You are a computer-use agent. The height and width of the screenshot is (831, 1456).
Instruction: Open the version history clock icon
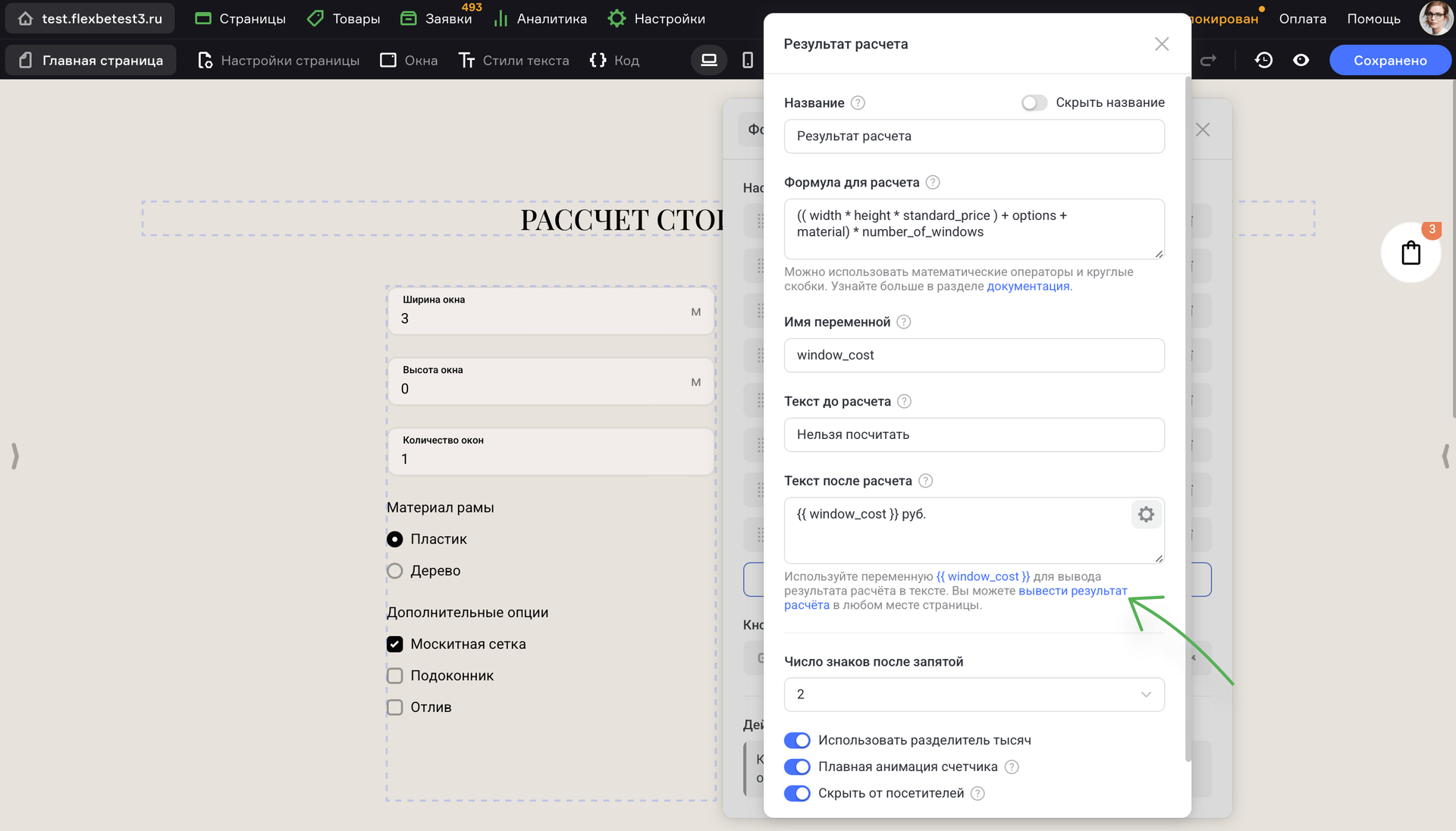[x=1263, y=60]
